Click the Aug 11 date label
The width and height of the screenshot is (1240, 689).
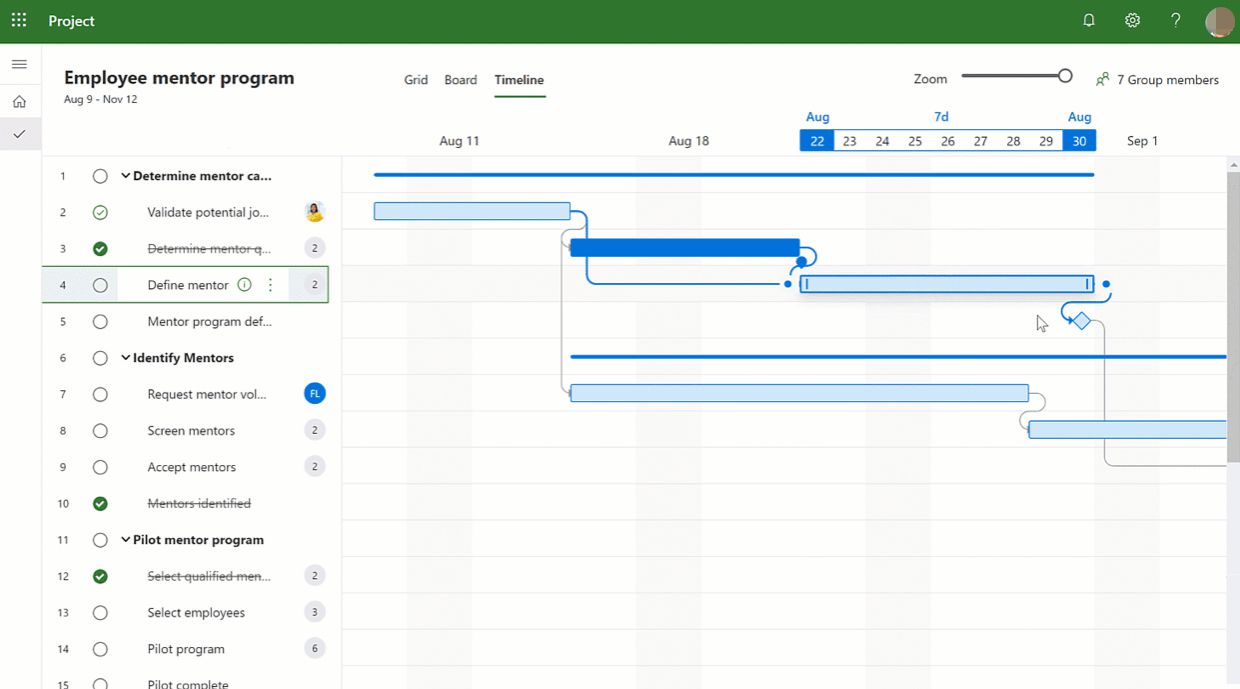(x=460, y=141)
